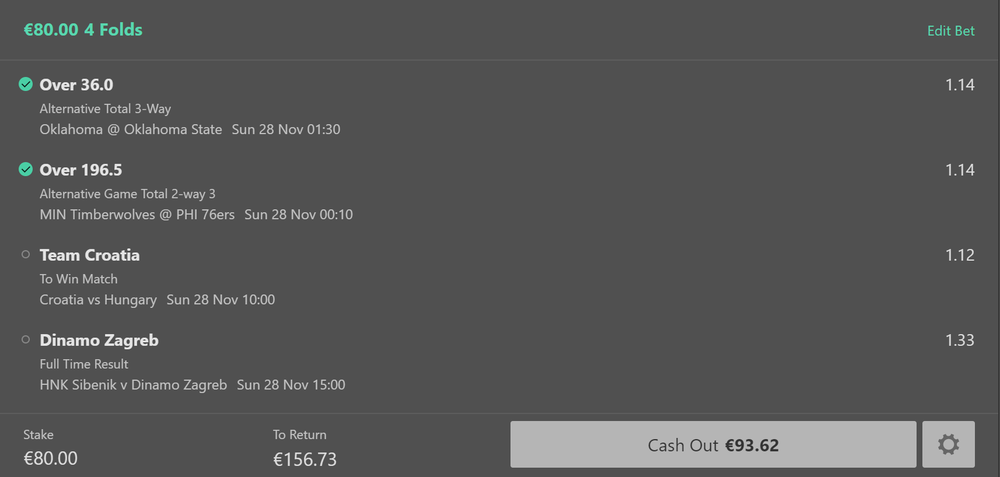Open Croatia vs Hungary match
Screen dimensions: 1000x477
[x=98, y=299]
